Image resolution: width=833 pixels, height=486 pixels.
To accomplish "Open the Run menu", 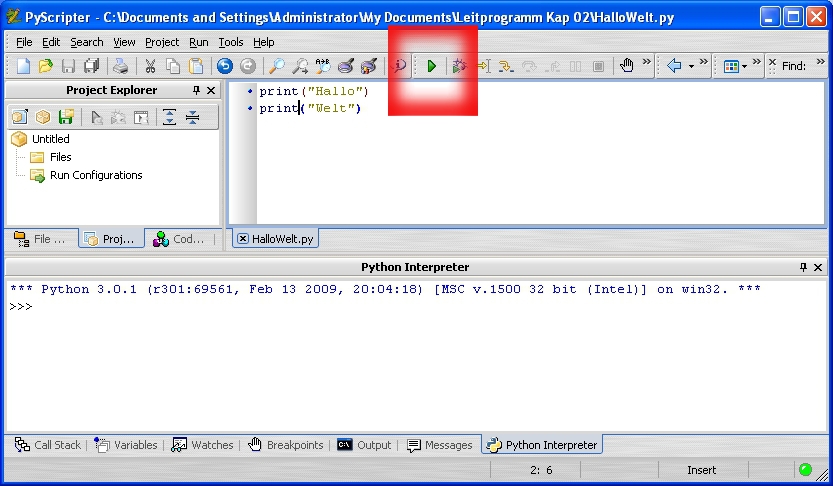I will click(x=198, y=42).
